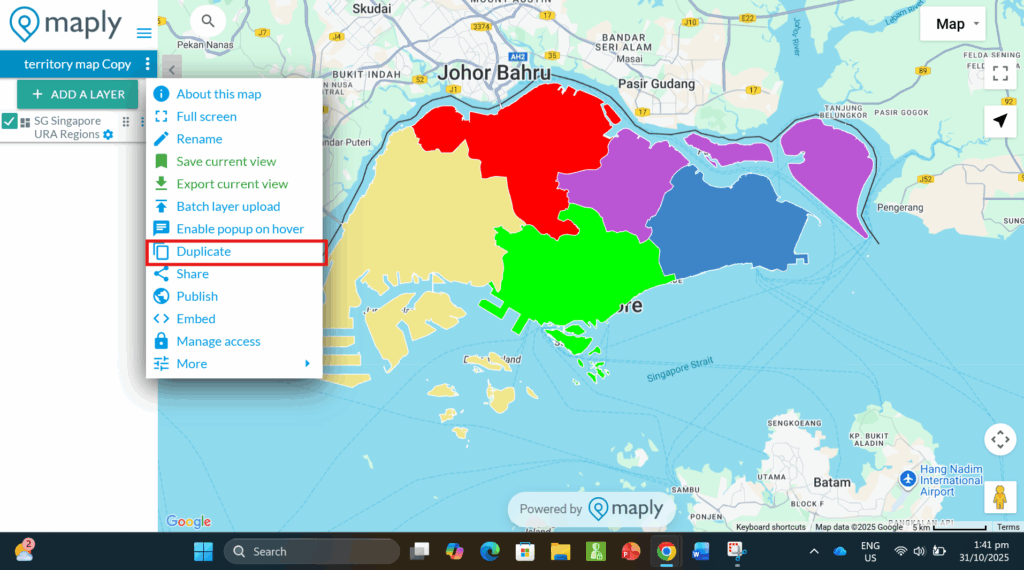Expand the More submenu
Screen dimensions: 1024x570
point(235,364)
